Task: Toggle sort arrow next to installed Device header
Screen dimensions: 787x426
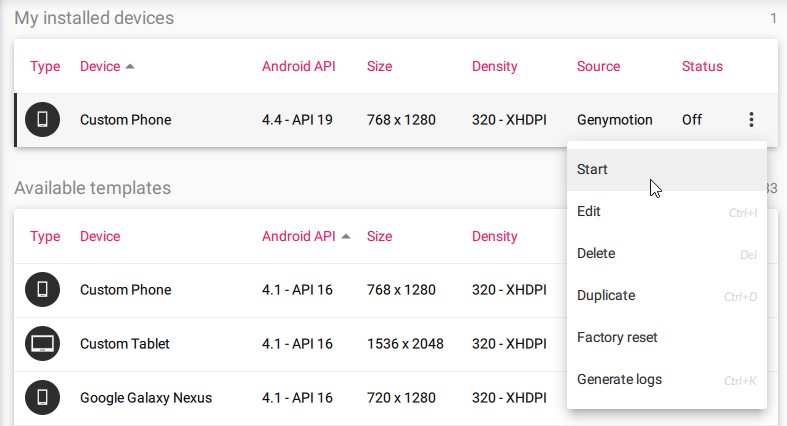Action: tap(130, 66)
